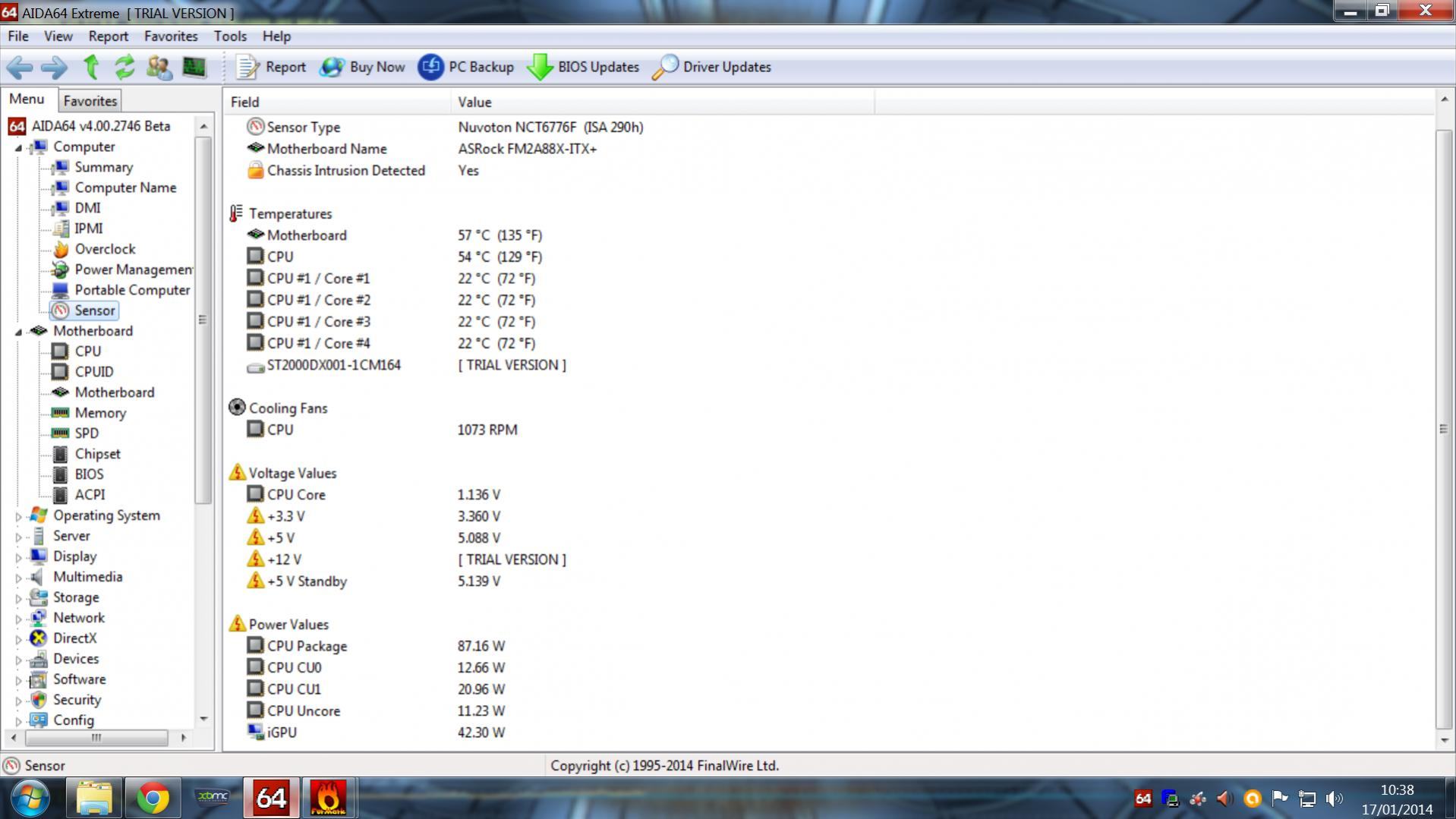Expand the Display tree node
1456x819 pixels.
[18, 557]
